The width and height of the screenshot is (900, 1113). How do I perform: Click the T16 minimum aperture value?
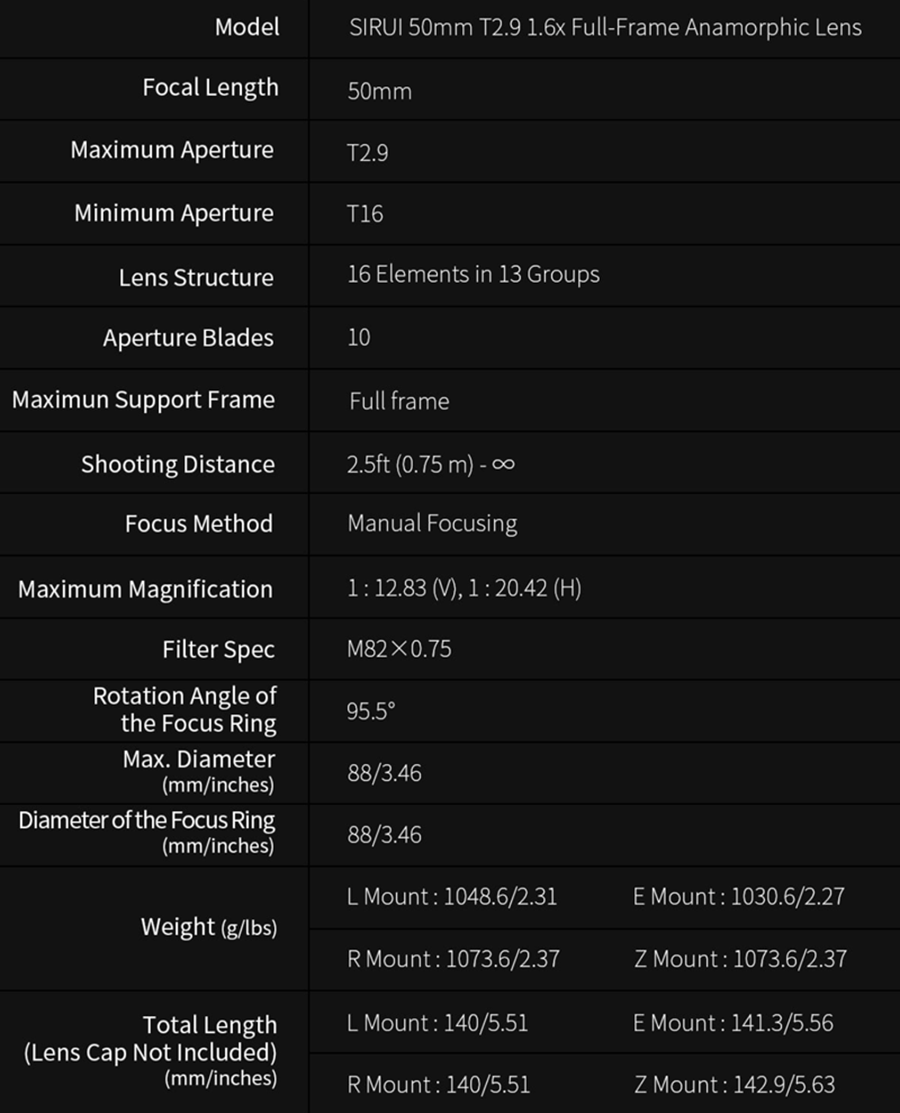click(365, 214)
